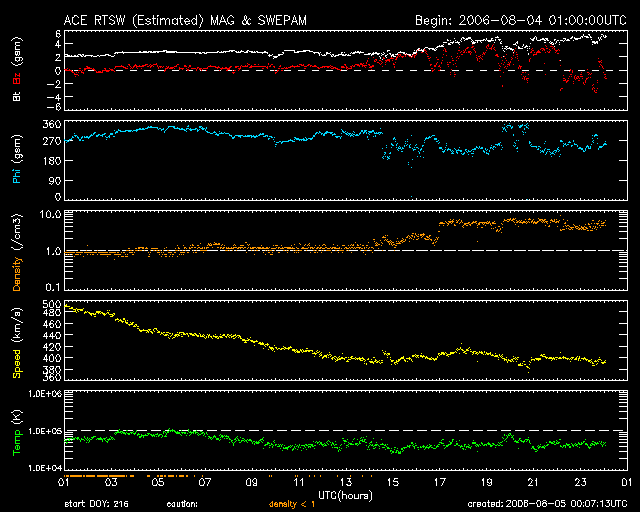The height and width of the screenshot is (512, 640).
Task: Click the UTC(hours) axis title
Action: [345, 496]
